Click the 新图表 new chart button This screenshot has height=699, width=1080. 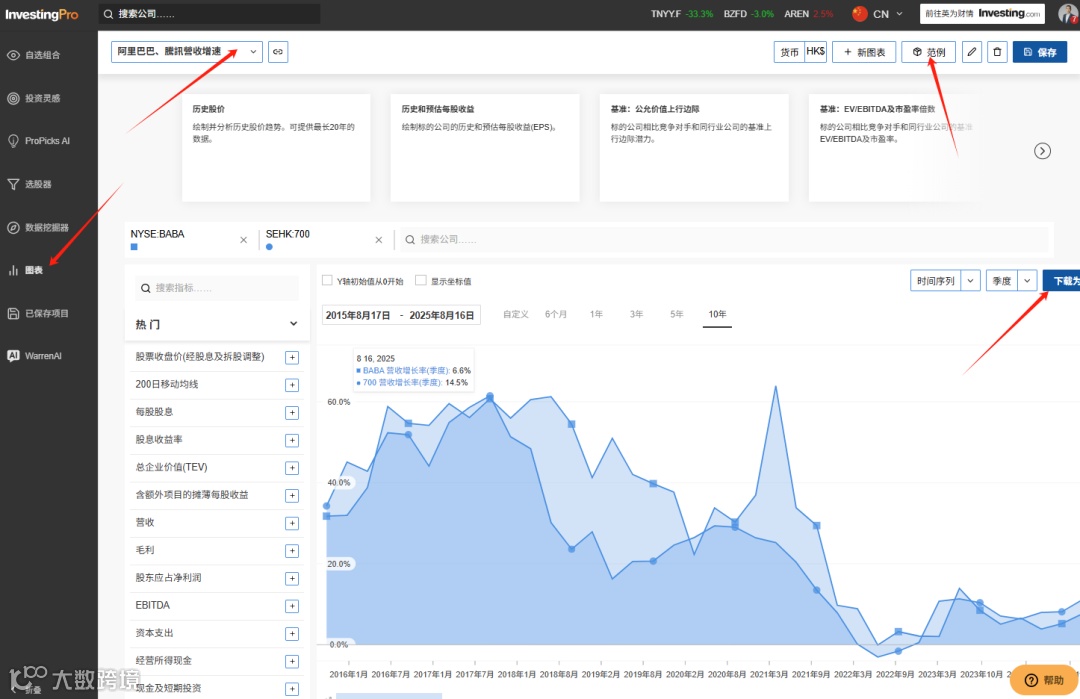pyautogui.click(x=864, y=52)
